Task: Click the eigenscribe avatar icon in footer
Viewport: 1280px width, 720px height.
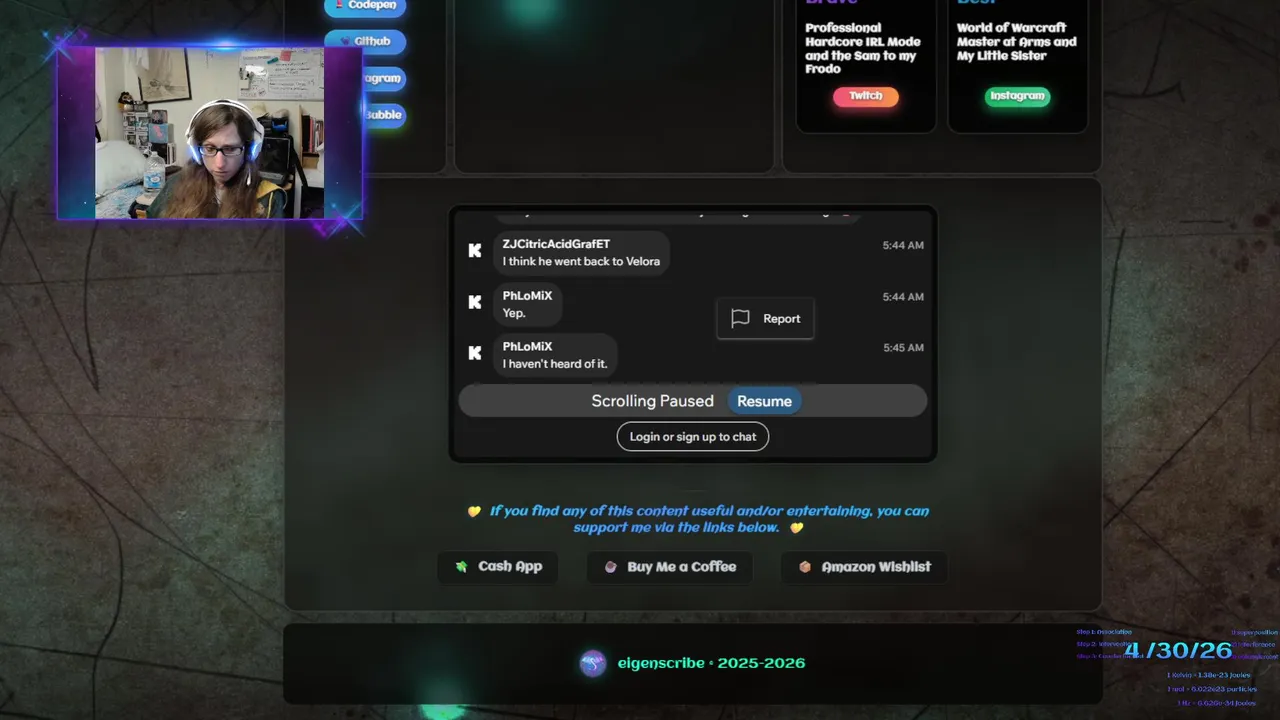Action: coord(593,664)
